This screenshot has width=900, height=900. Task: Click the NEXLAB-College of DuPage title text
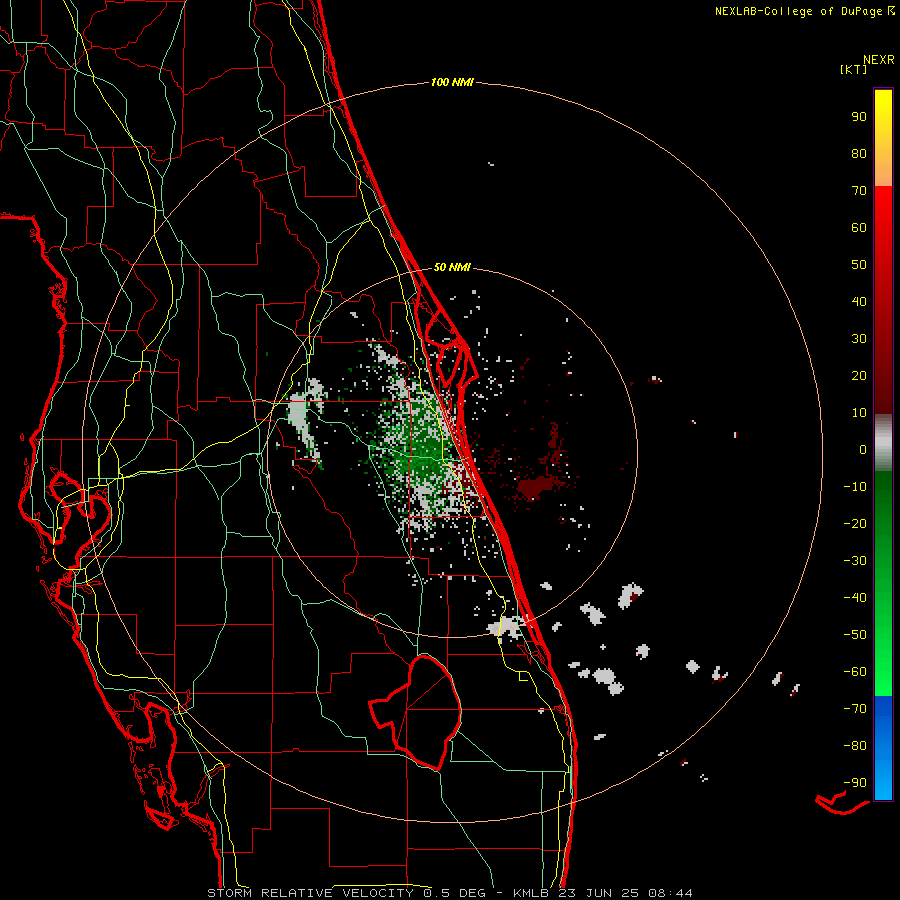coord(798,11)
